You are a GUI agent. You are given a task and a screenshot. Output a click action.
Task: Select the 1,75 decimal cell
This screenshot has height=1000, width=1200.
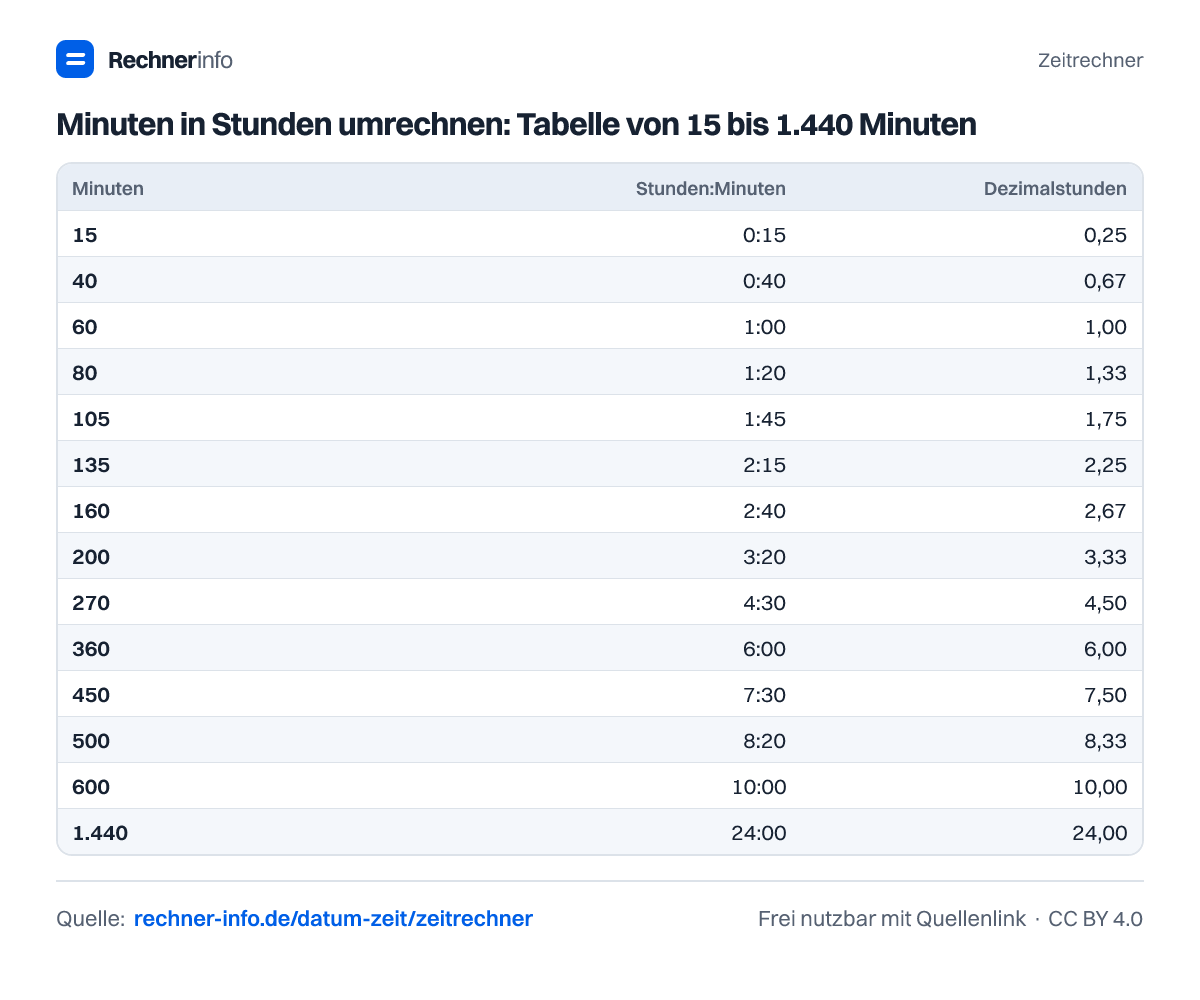click(1106, 419)
